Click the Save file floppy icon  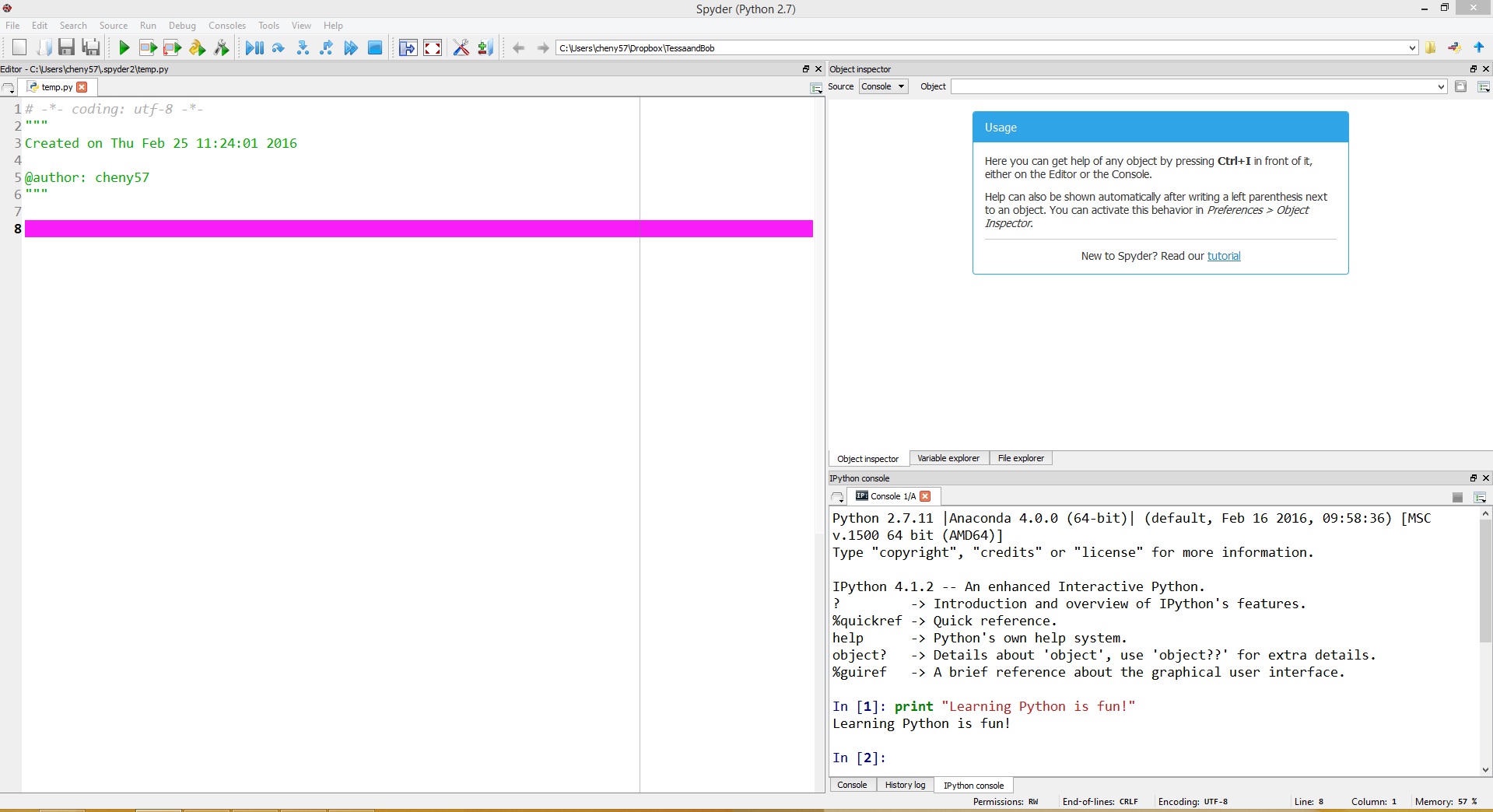(66, 48)
